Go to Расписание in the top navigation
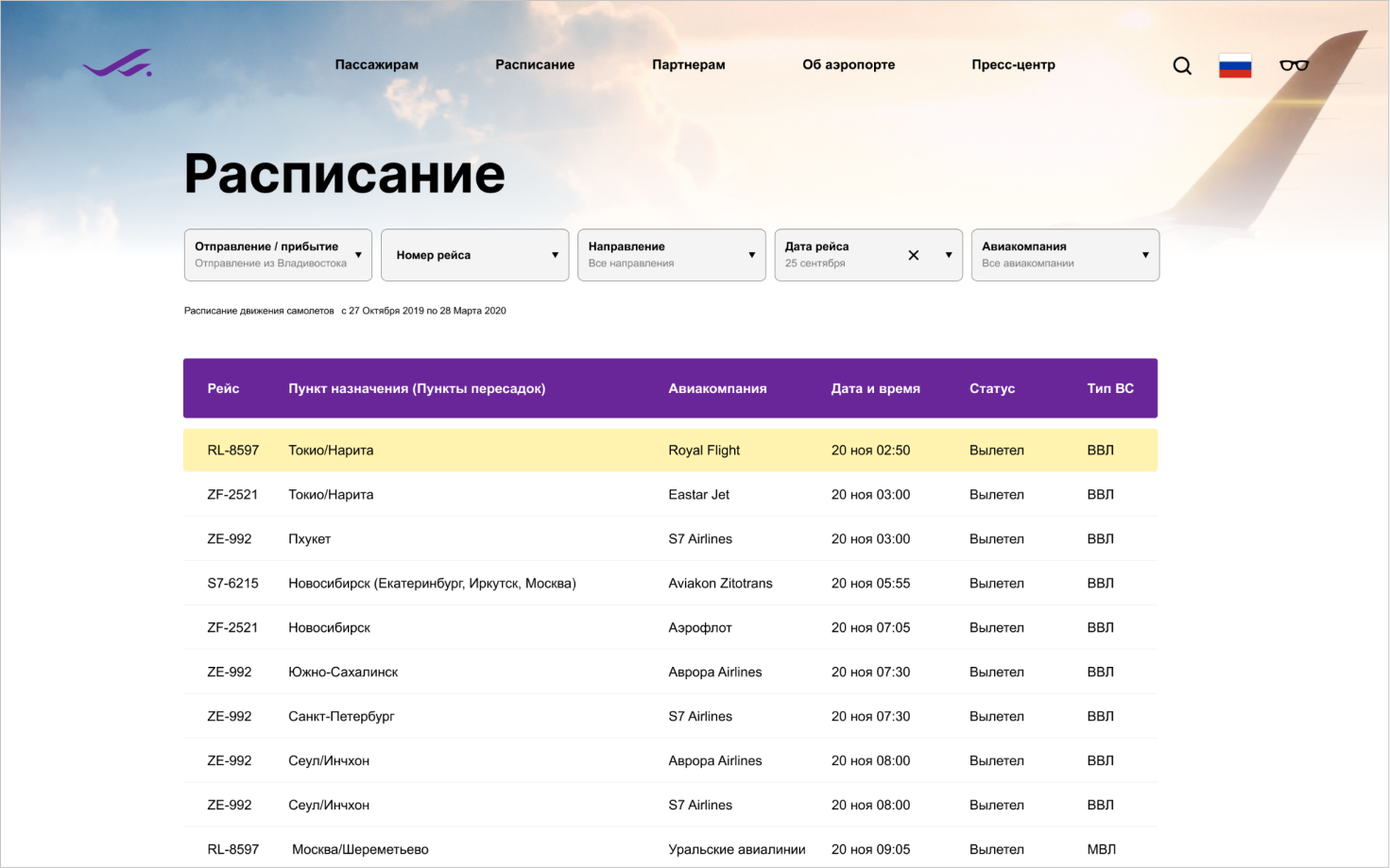The image size is (1390, 868). (x=535, y=64)
